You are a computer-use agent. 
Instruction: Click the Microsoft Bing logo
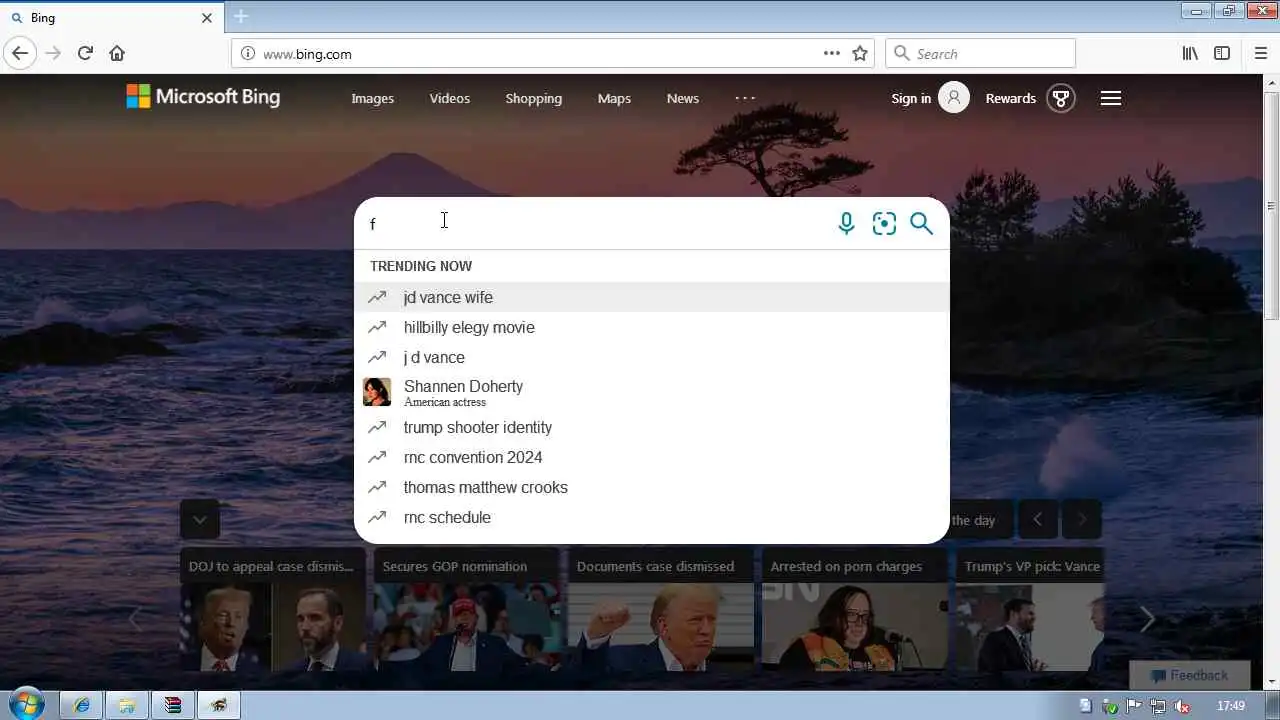click(x=203, y=97)
